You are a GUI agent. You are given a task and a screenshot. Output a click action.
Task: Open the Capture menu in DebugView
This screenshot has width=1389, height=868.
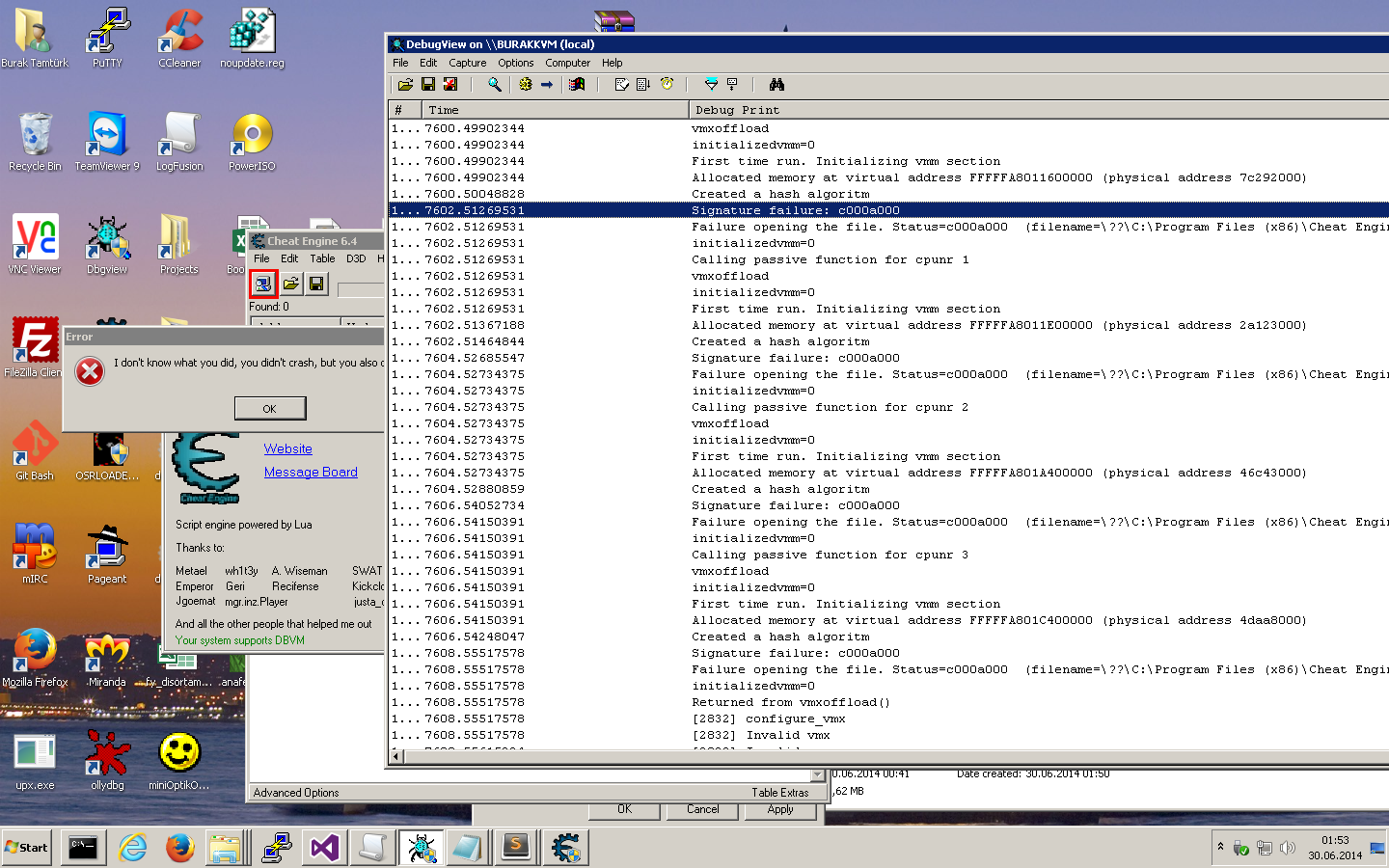pyautogui.click(x=467, y=63)
